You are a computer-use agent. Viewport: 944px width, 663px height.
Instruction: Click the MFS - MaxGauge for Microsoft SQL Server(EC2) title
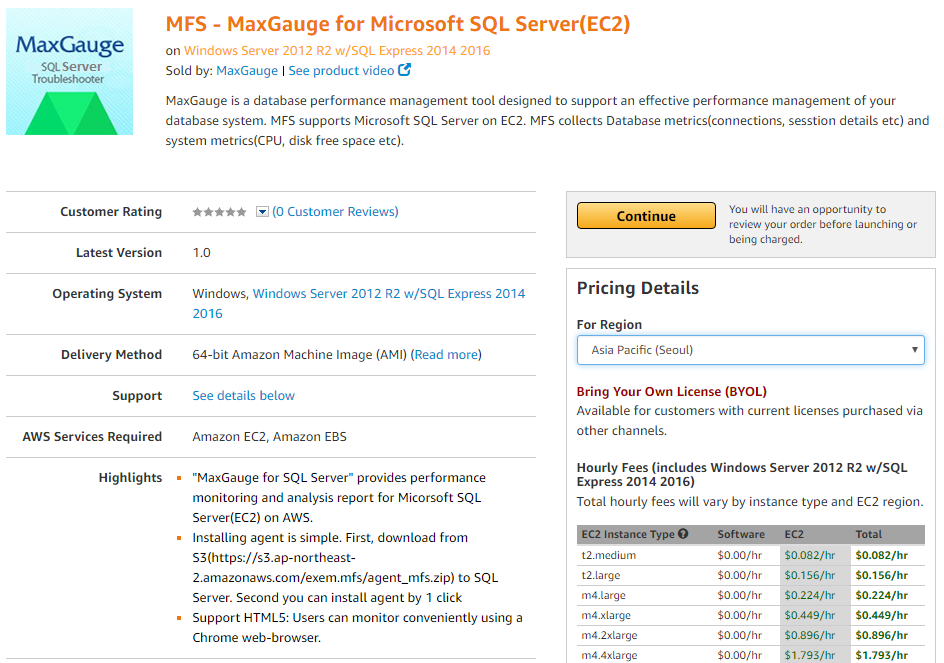pos(398,24)
